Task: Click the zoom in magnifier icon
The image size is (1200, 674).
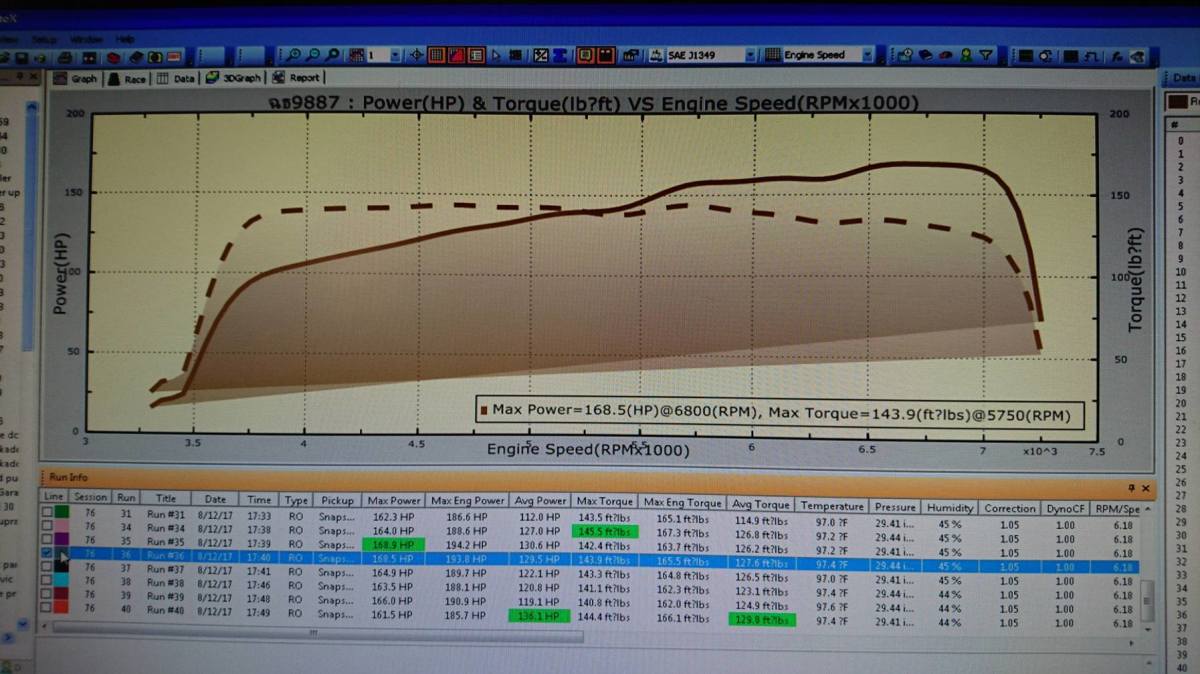Action: [295, 55]
